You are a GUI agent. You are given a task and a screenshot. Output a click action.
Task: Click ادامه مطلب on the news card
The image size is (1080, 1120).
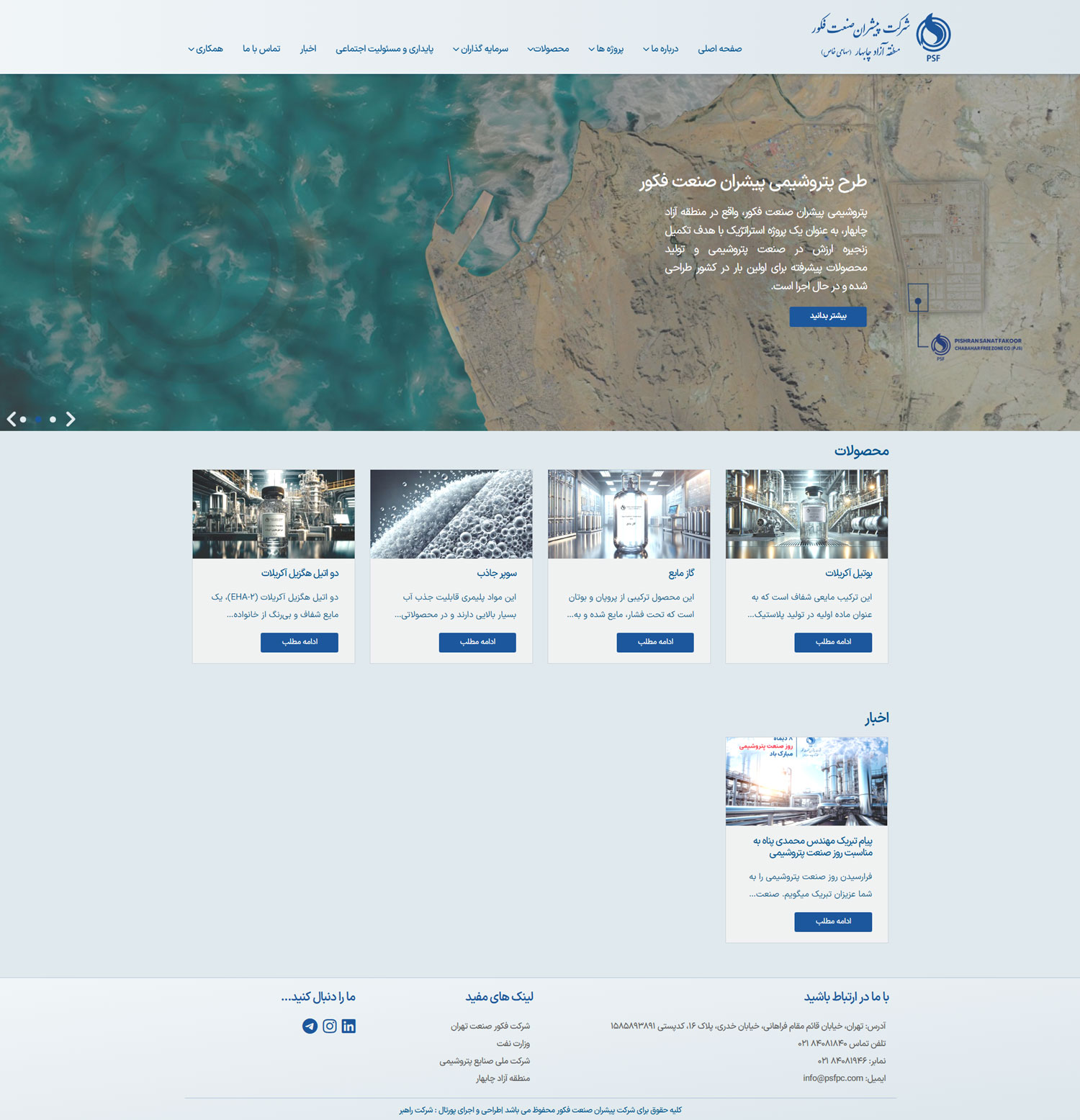coord(833,921)
